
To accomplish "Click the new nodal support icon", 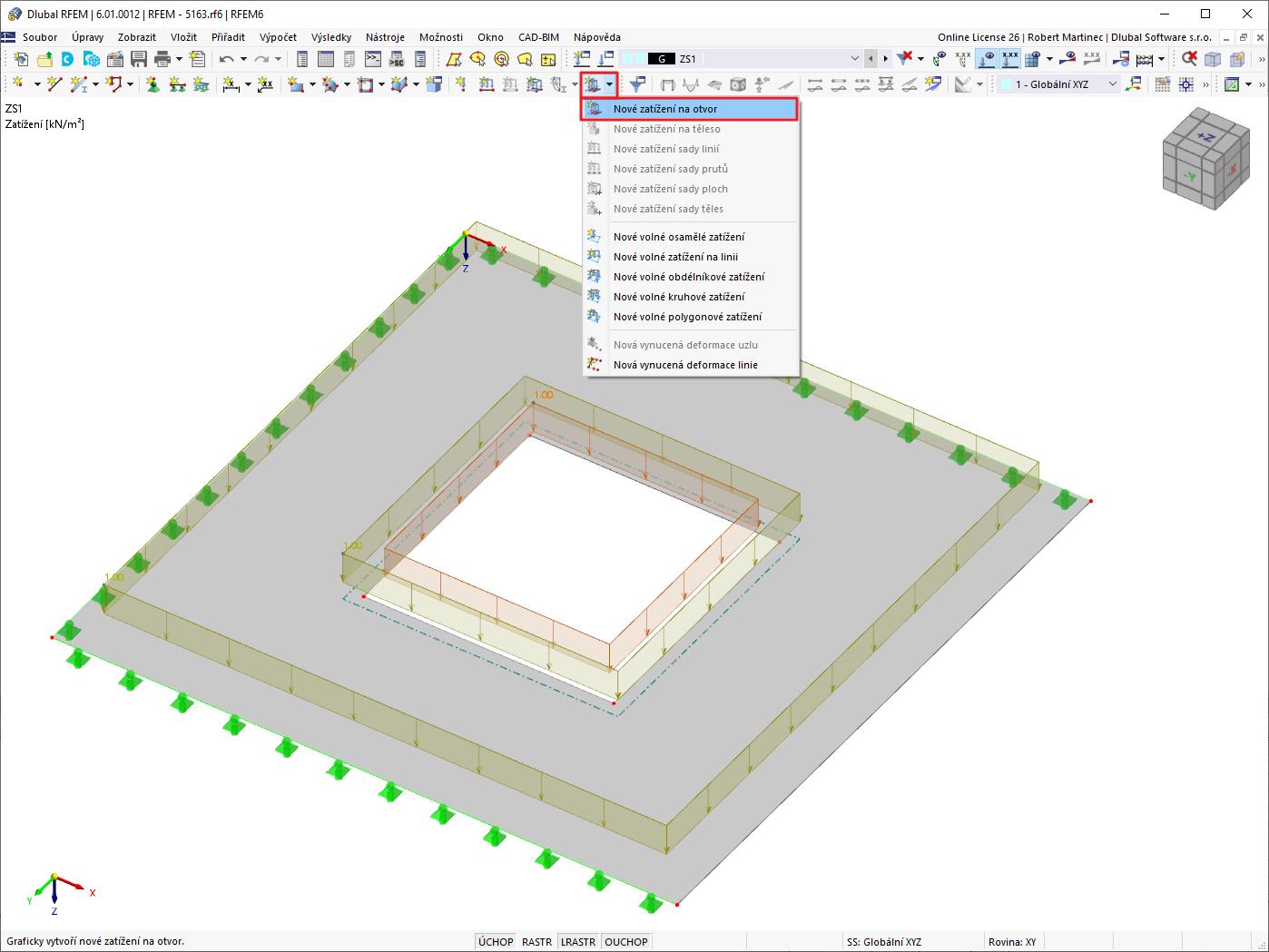I will 152,84.
